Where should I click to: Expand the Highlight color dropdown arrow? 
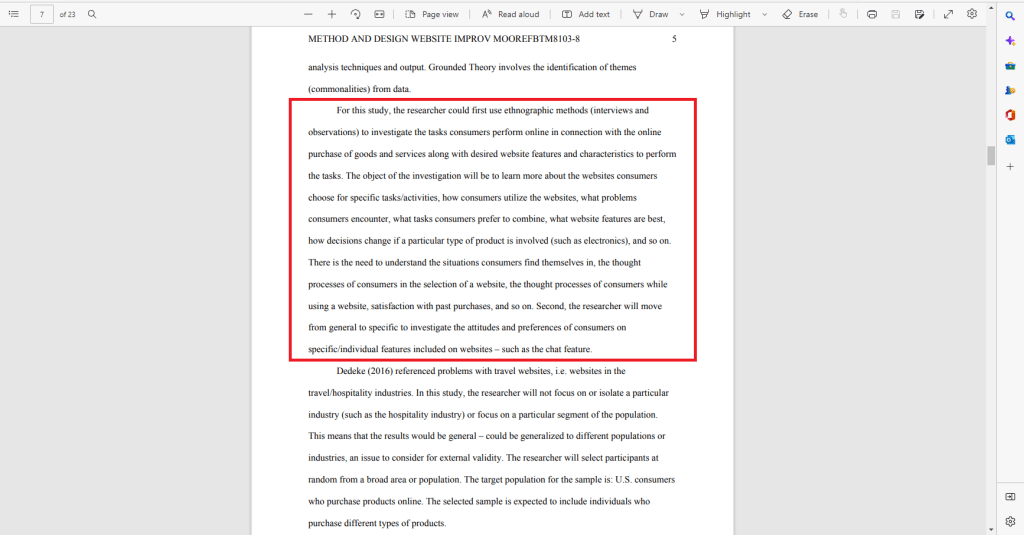click(x=765, y=14)
